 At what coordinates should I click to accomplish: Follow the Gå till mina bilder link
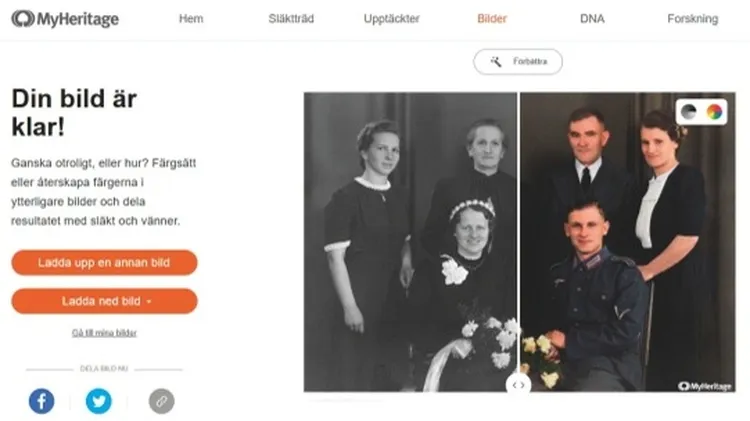(104, 332)
